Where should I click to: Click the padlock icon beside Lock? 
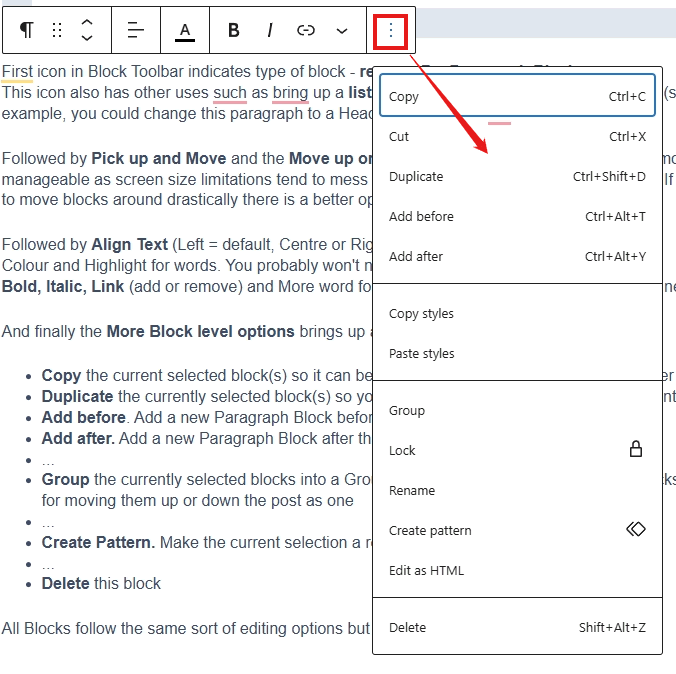point(636,449)
